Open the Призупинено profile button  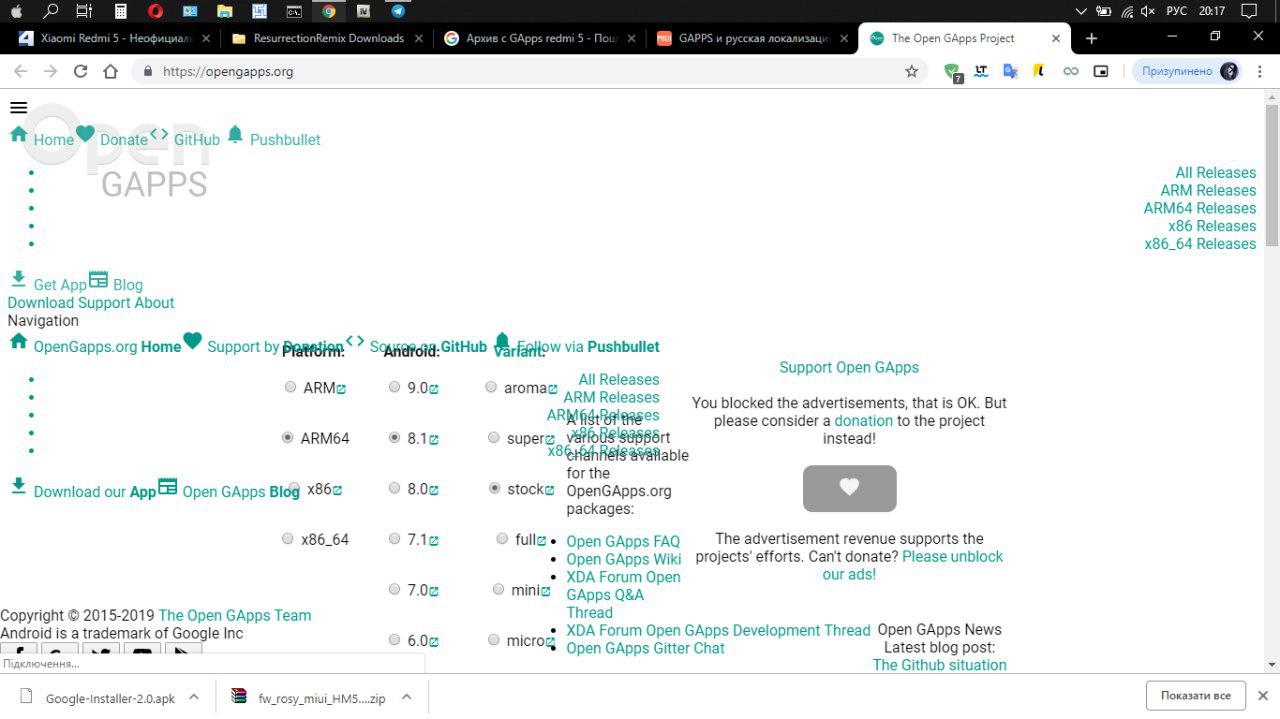[1187, 71]
